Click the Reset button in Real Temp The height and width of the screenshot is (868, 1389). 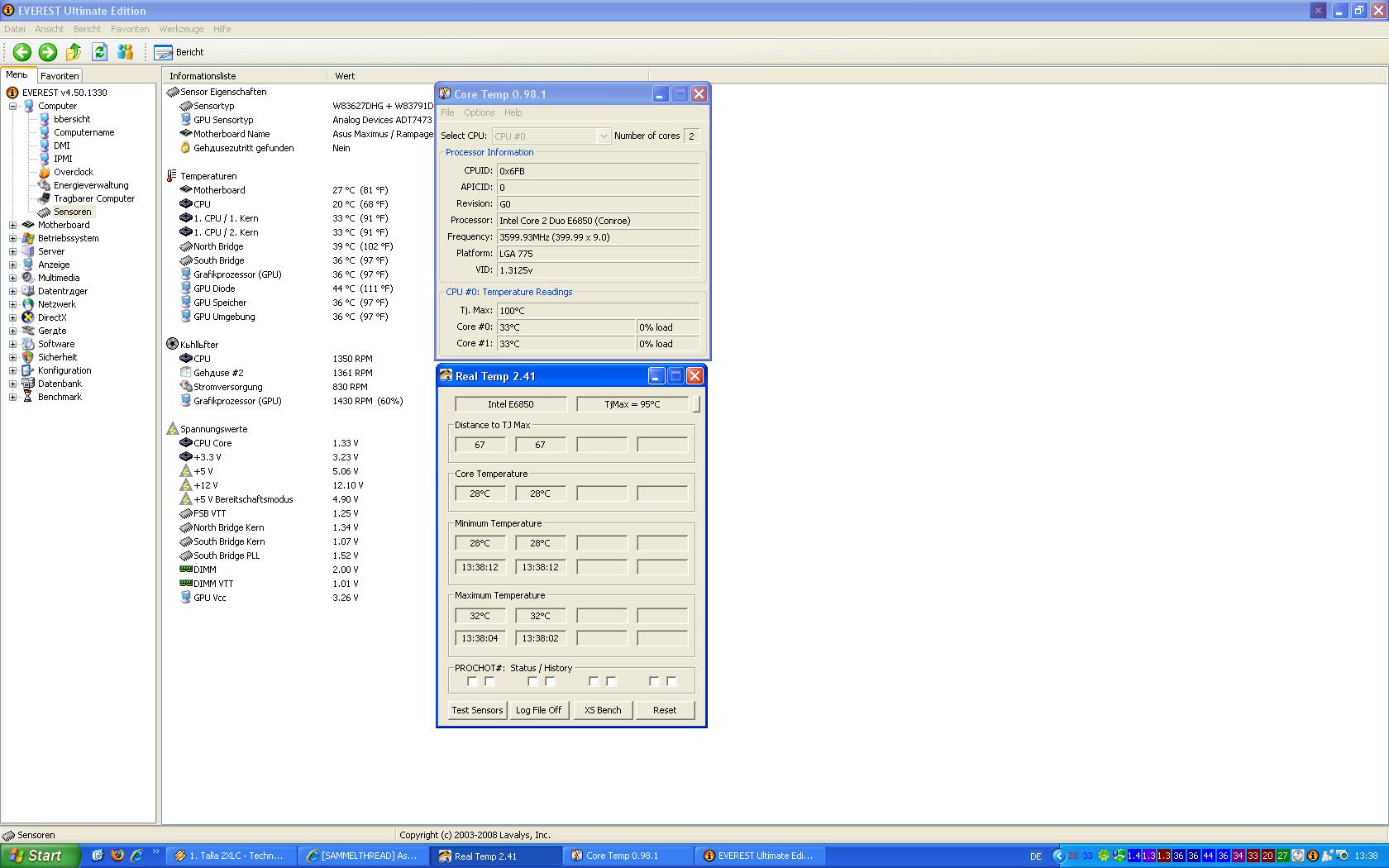pyautogui.click(x=665, y=710)
